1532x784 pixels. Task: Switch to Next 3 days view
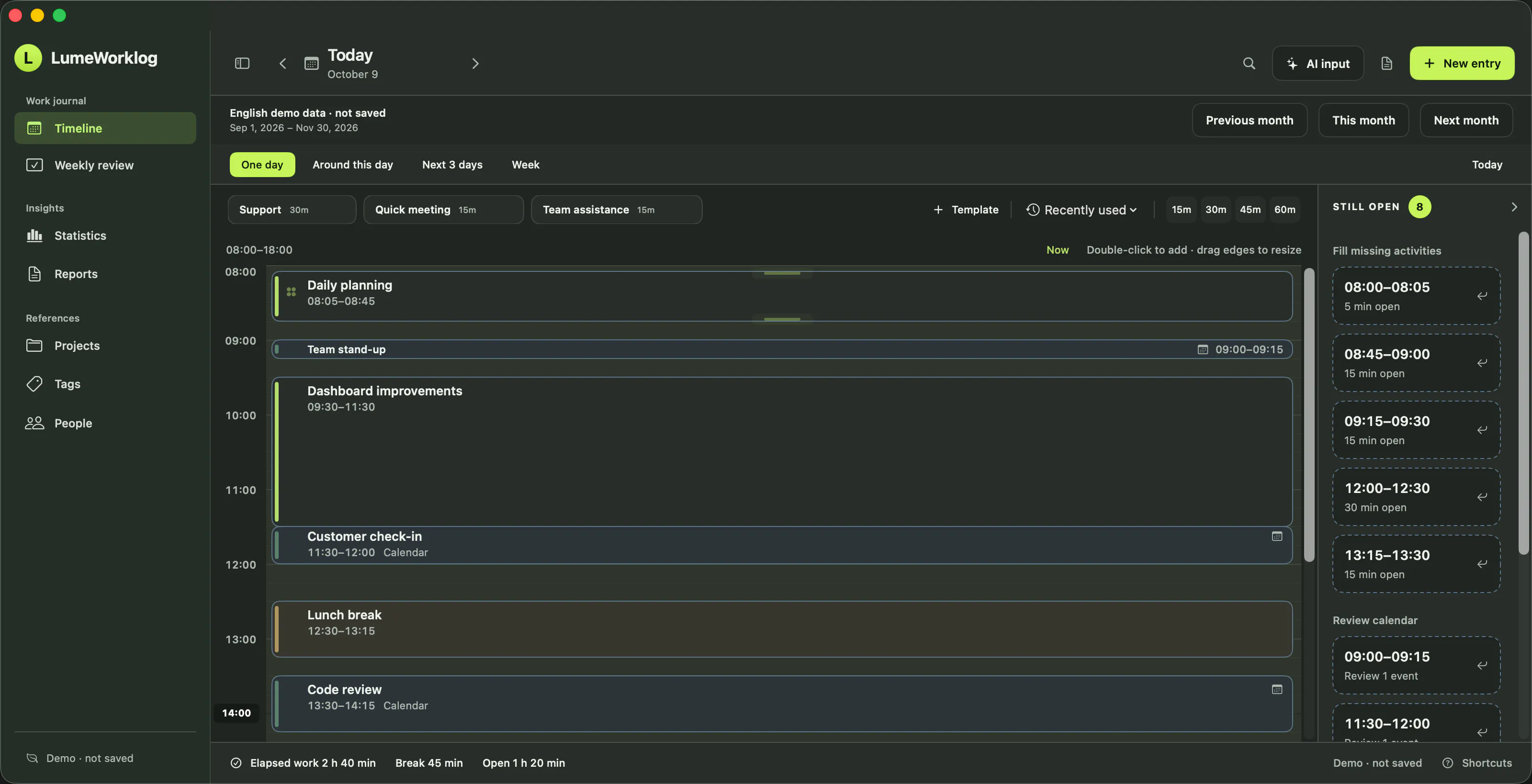[x=452, y=165]
